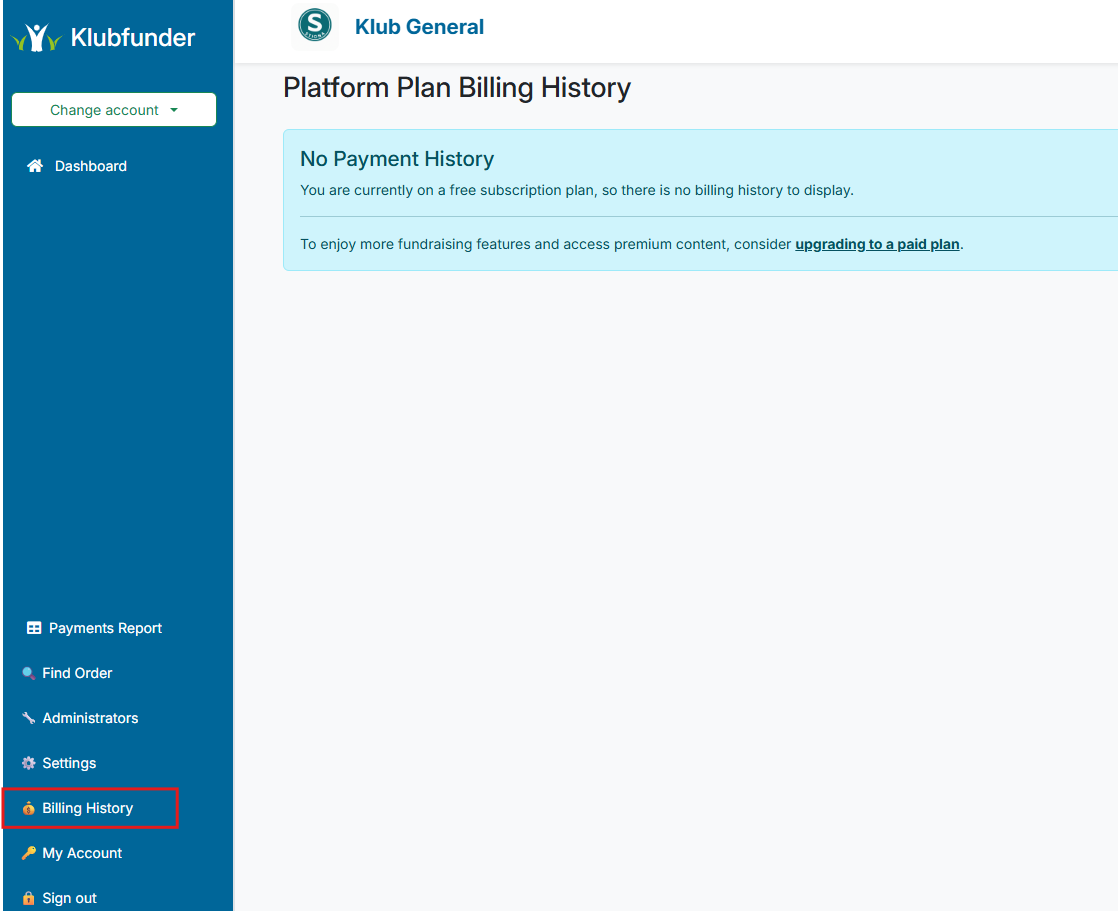This screenshot has height=911, width=1118.
Task: Click the Klub General circular badge logo
Action: (x=315, y=25)
